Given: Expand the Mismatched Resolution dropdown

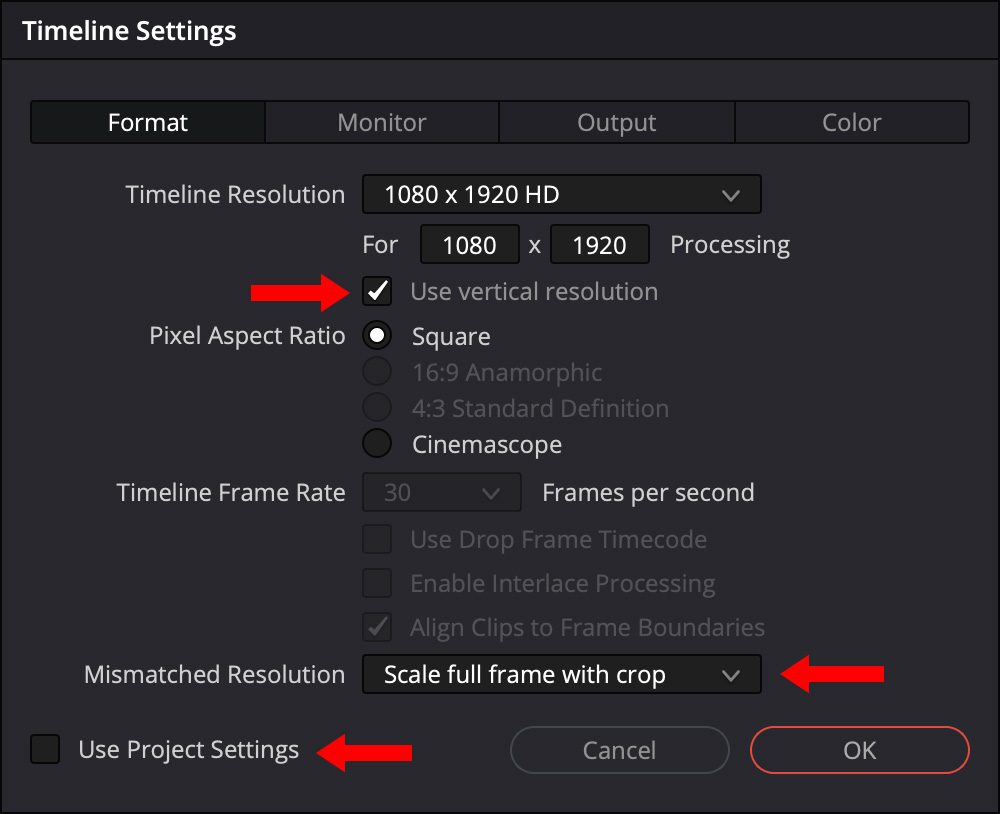Looking at the screenshot, I should [561, 675].
